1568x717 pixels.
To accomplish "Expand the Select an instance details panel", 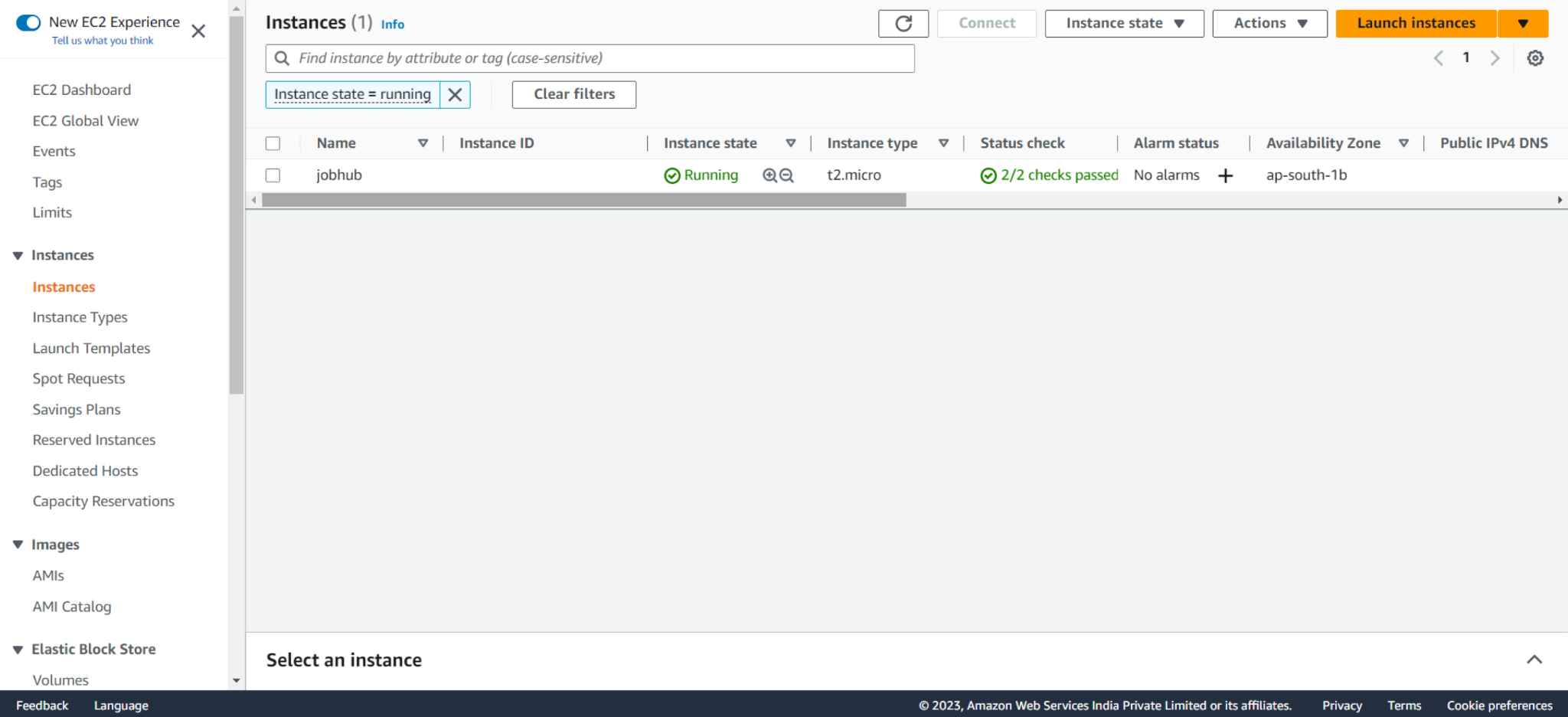I will (x=1534, y=660).
